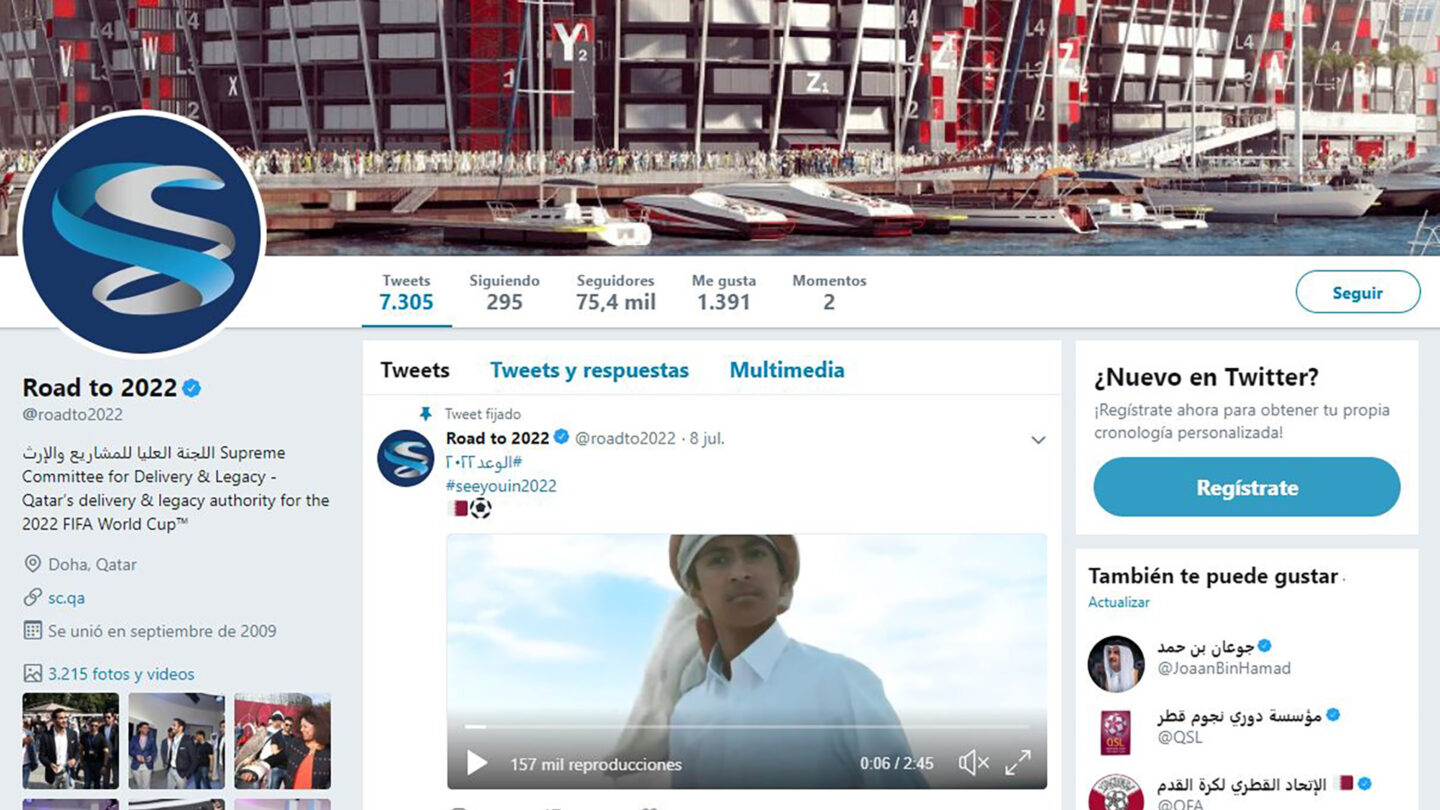
Task: Open the QSL suggested account avatar
Action: pos(1116,732)
